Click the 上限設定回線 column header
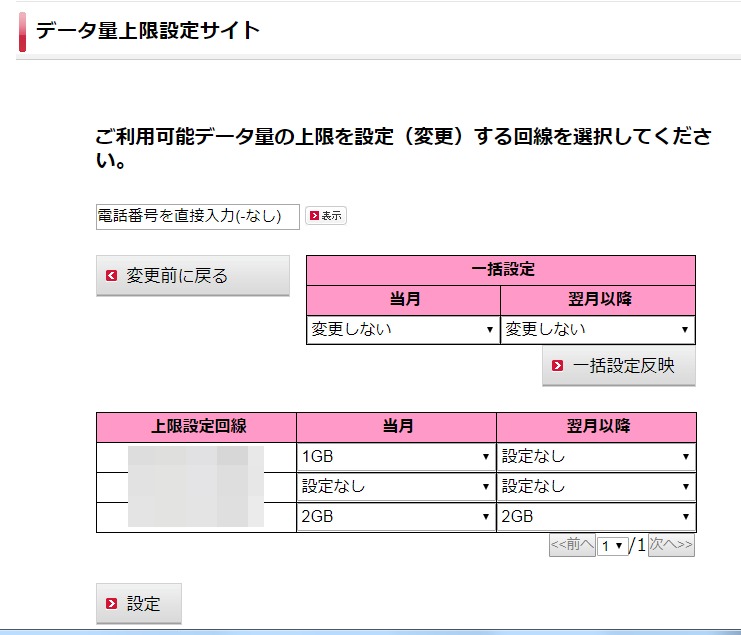The width and height of the screenshot is (741, 635). click(196, 427)
